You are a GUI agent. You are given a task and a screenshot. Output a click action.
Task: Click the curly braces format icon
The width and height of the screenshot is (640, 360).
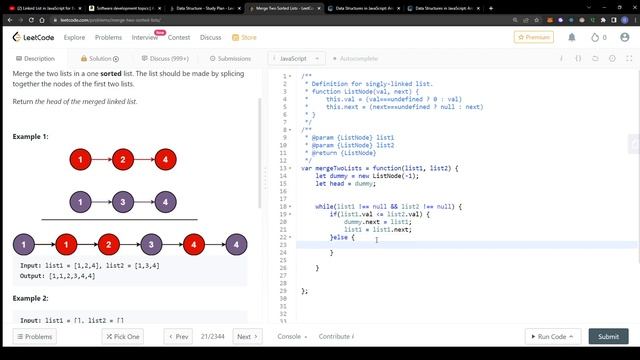pos(578,58)
